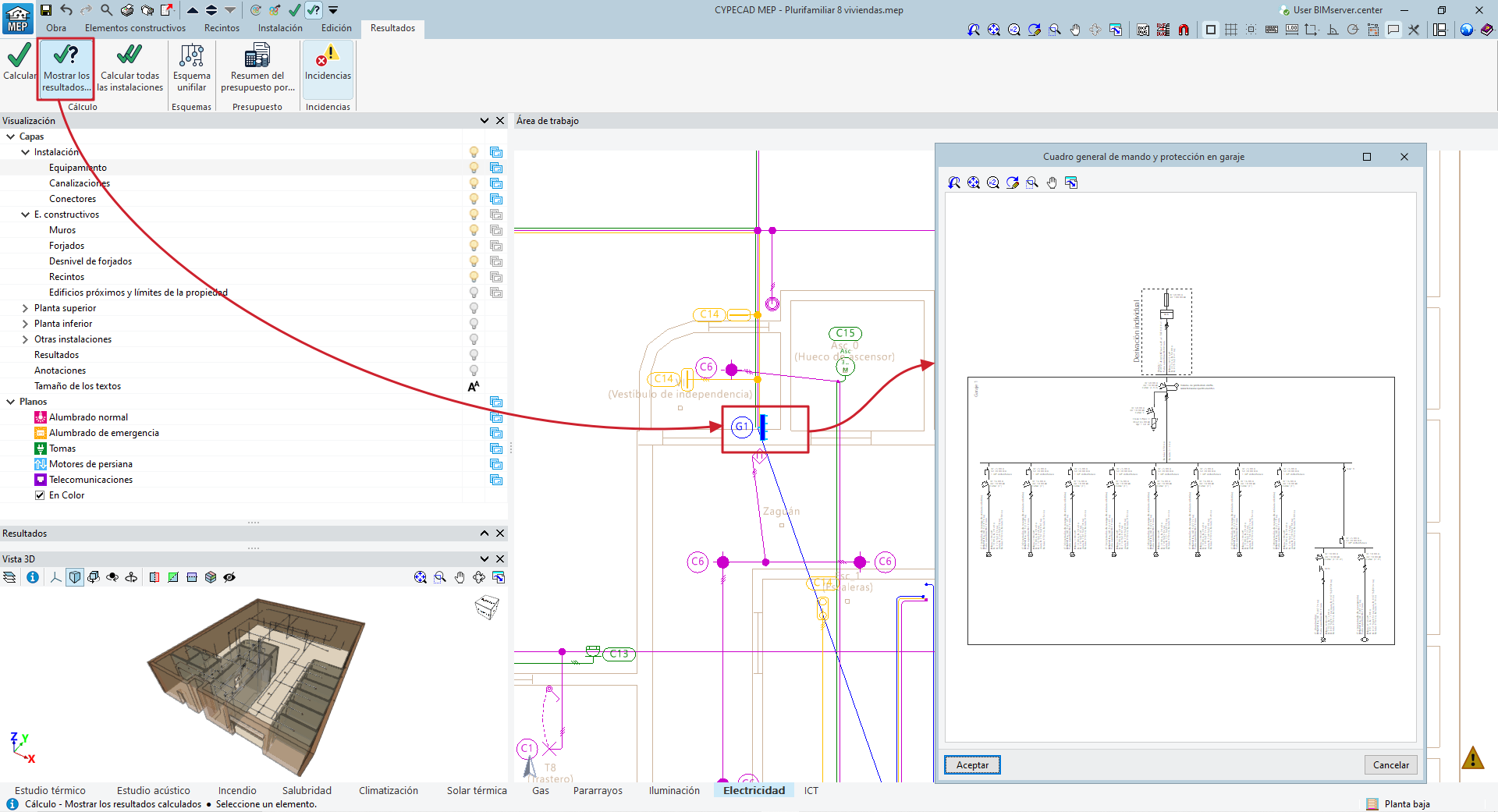This screenshot has height=812, width=1498.
Task: Collapse the Capas tree node
Action: (11, 137)
